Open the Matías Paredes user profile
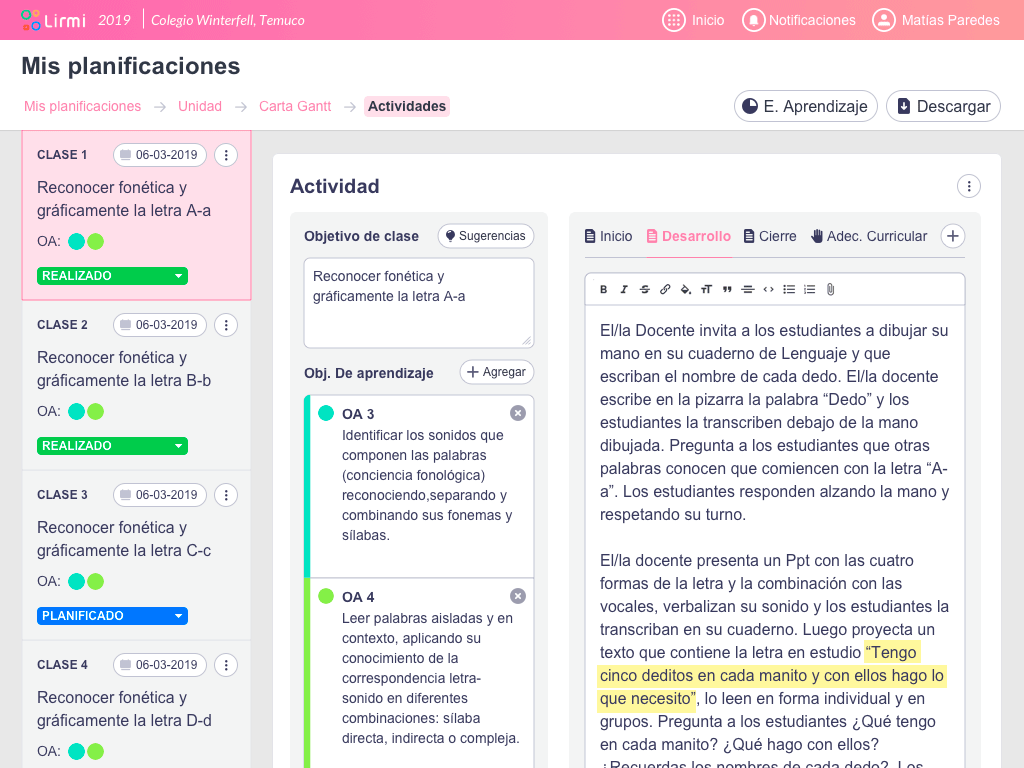The height and width of the screenshot is (768, 1024). click(x=936, y=20)
